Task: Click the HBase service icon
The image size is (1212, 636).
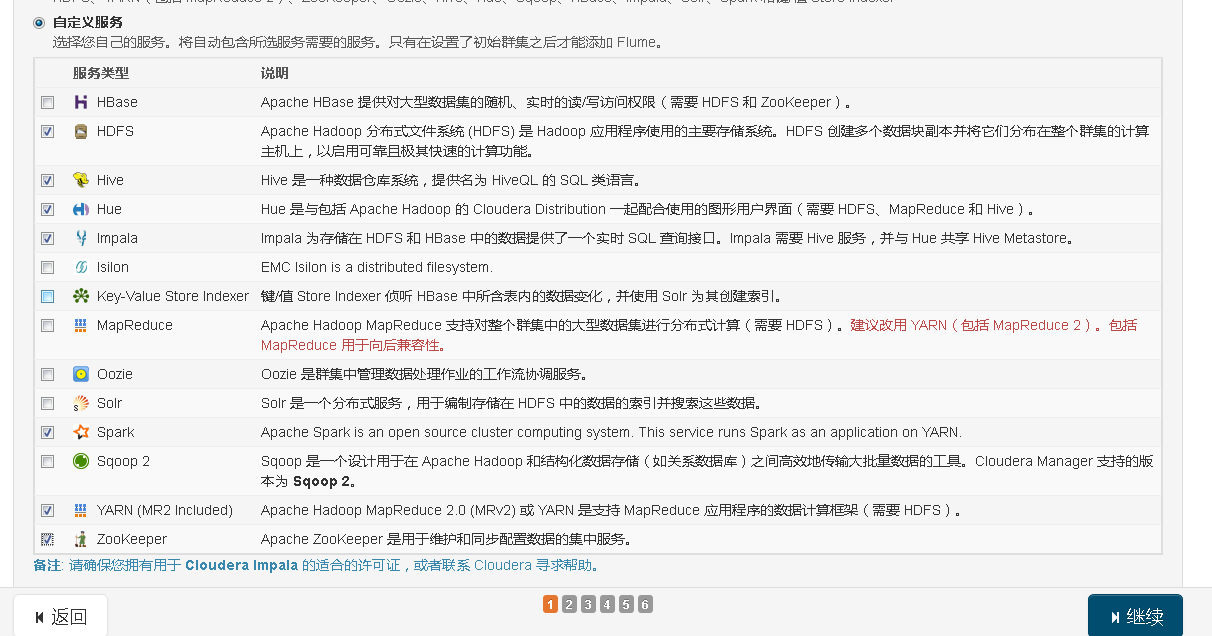Action: coord(81,102)
